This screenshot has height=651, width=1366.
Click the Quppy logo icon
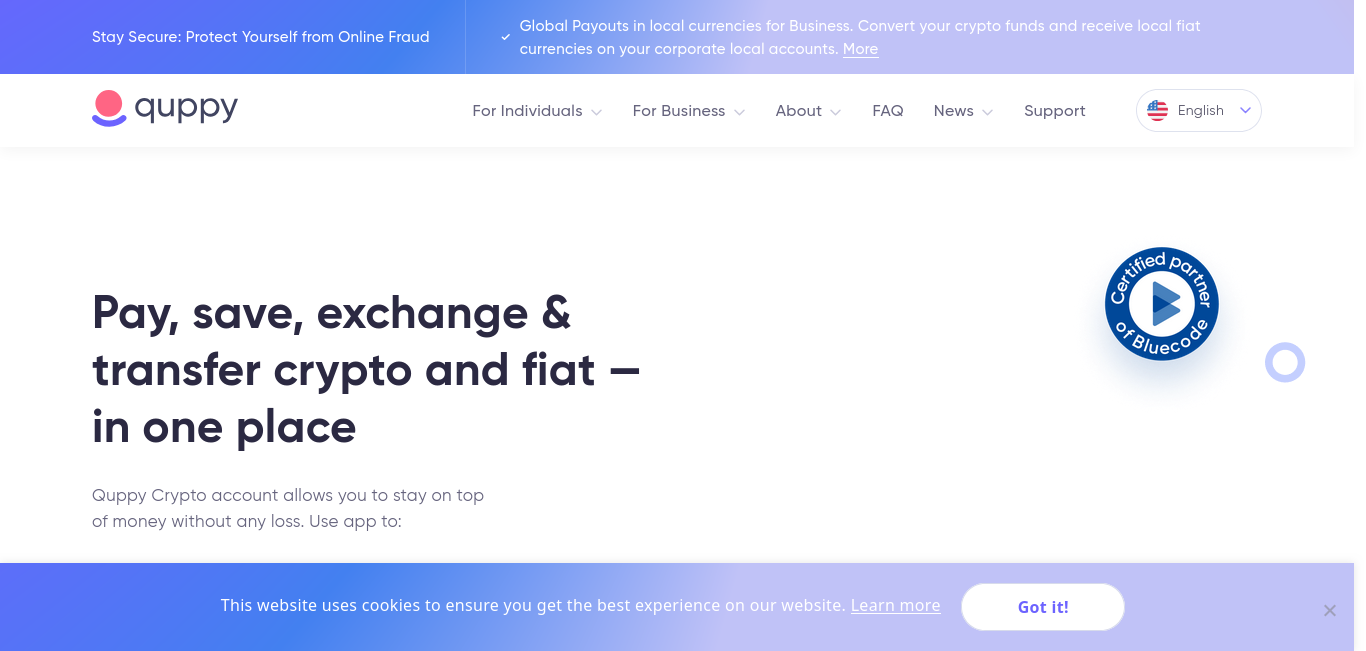(x=109, y=108)
